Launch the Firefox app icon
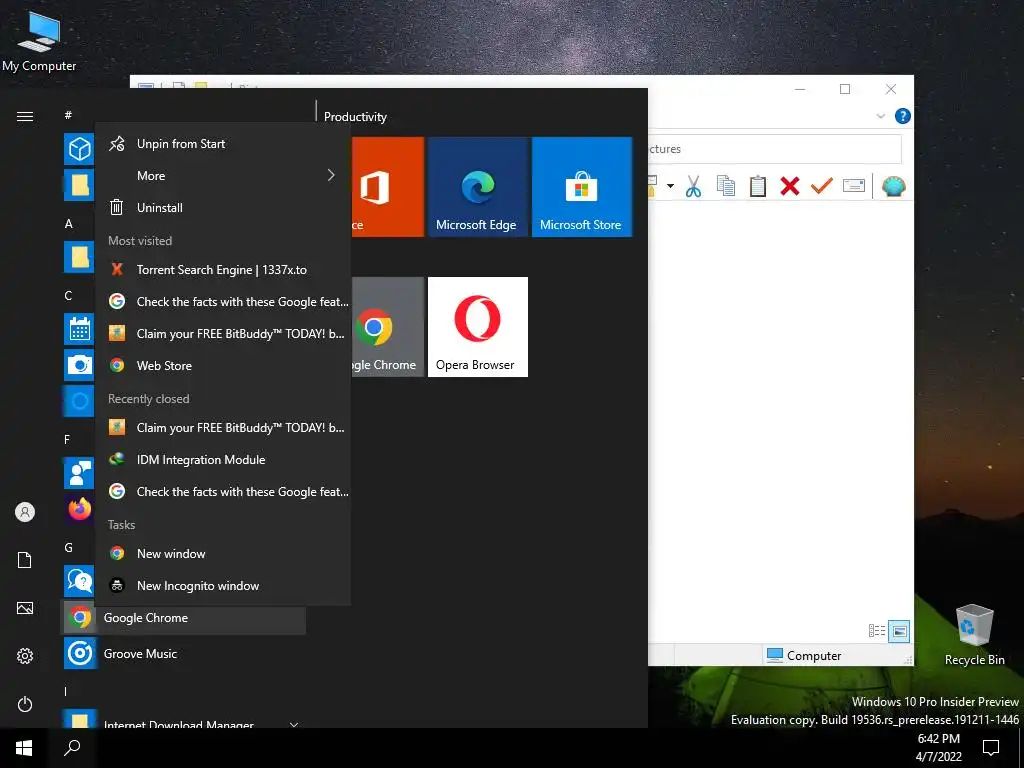 pos(79,509)
